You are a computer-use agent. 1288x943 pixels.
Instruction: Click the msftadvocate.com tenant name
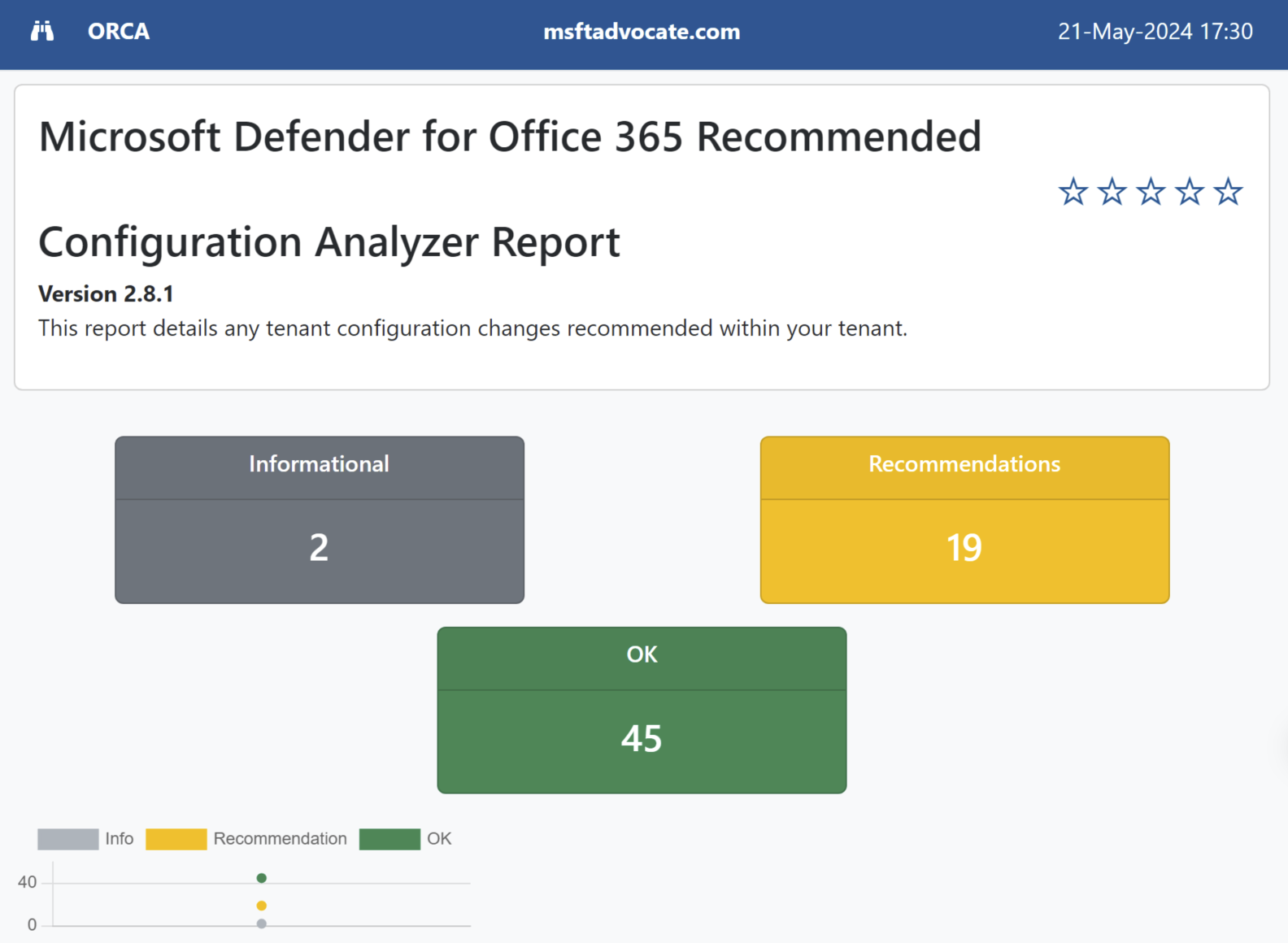click(x=642, y=32)
